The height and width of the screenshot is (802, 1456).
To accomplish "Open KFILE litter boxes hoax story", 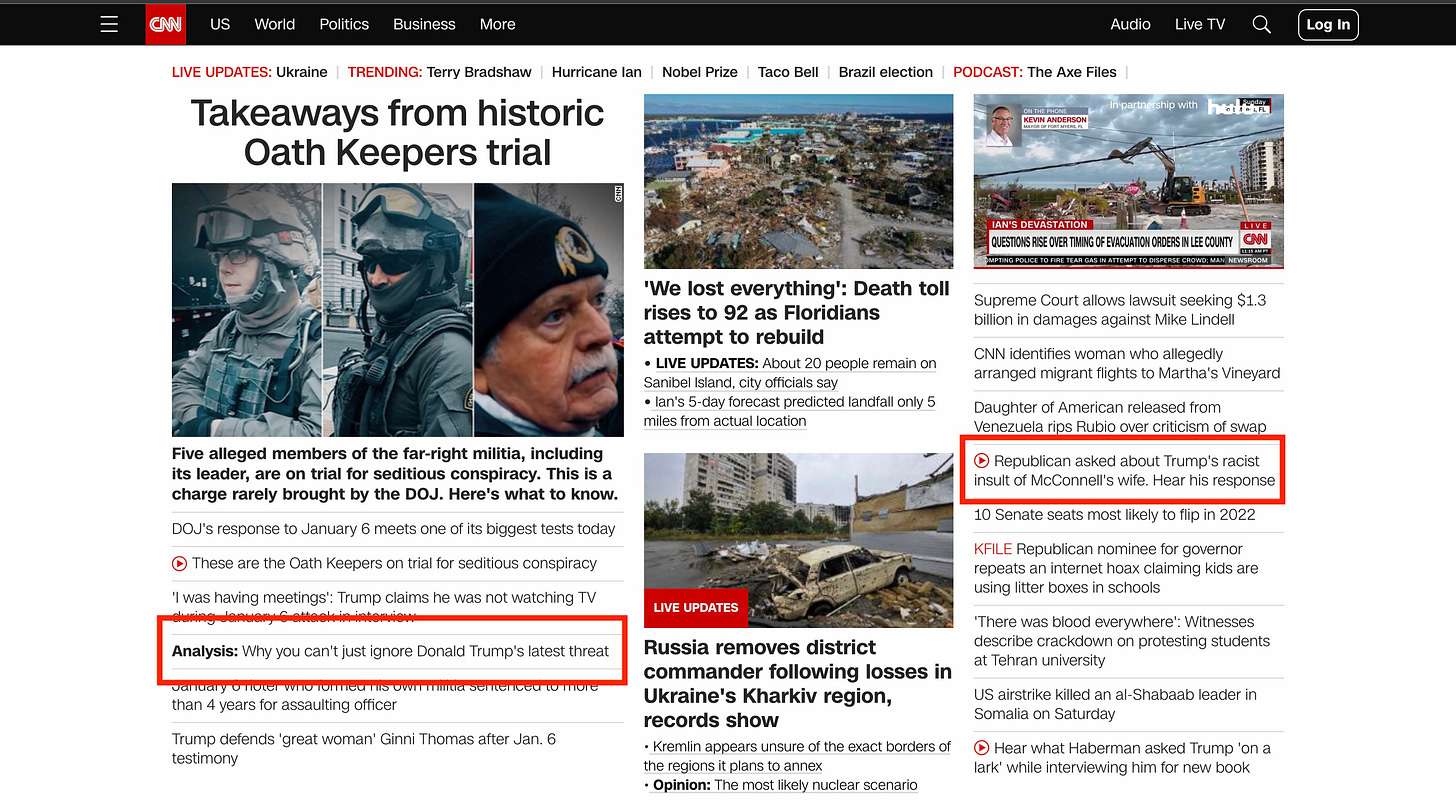I will [x=1116, y=568].
